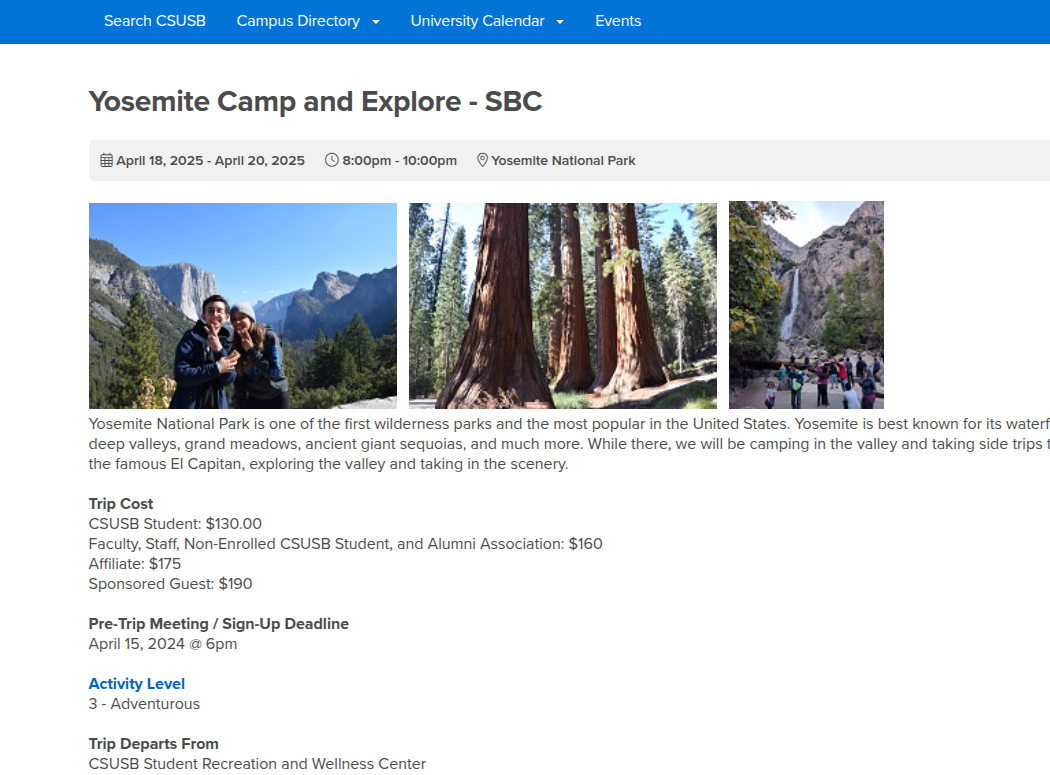Click the Yosemite Camp and Explore - SBC heading

pos(315,102)
